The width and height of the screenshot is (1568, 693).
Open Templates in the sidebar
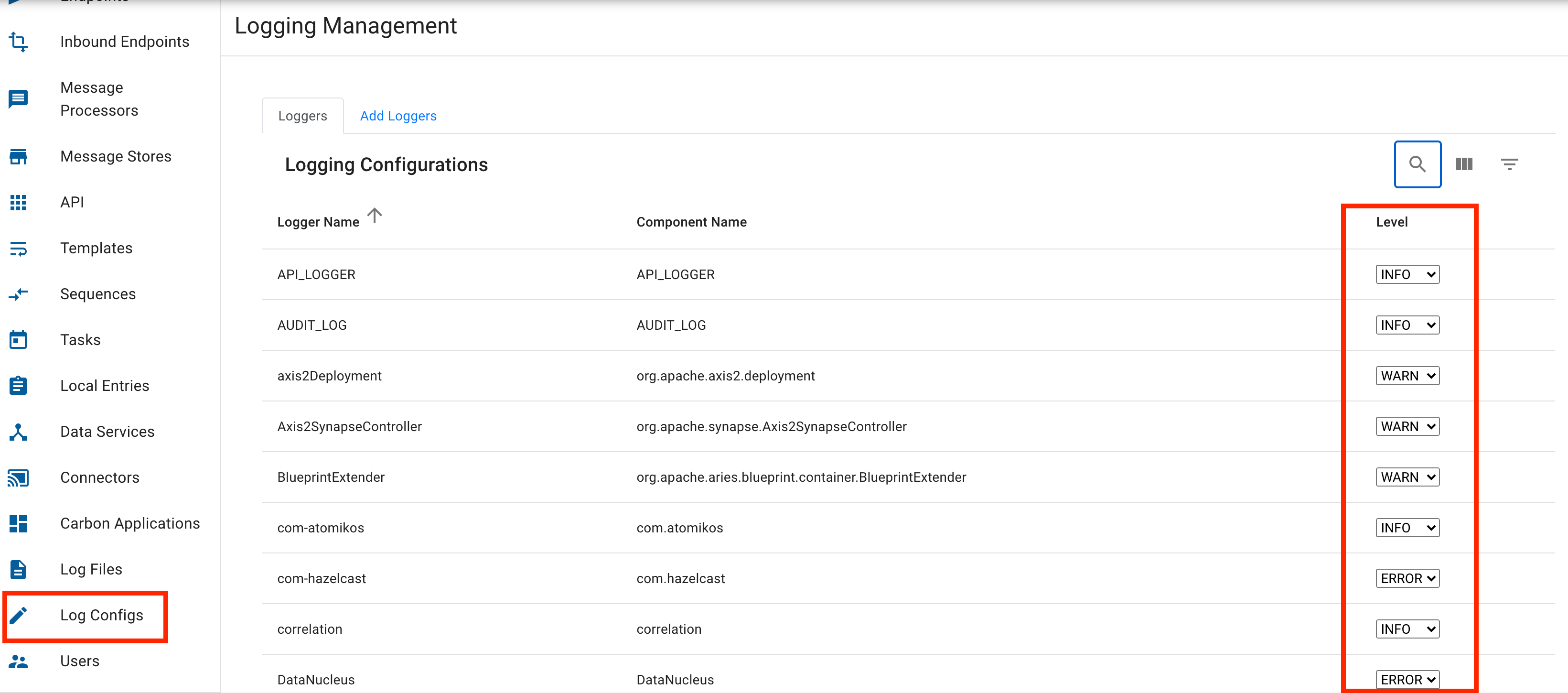[x=96, y=249]
